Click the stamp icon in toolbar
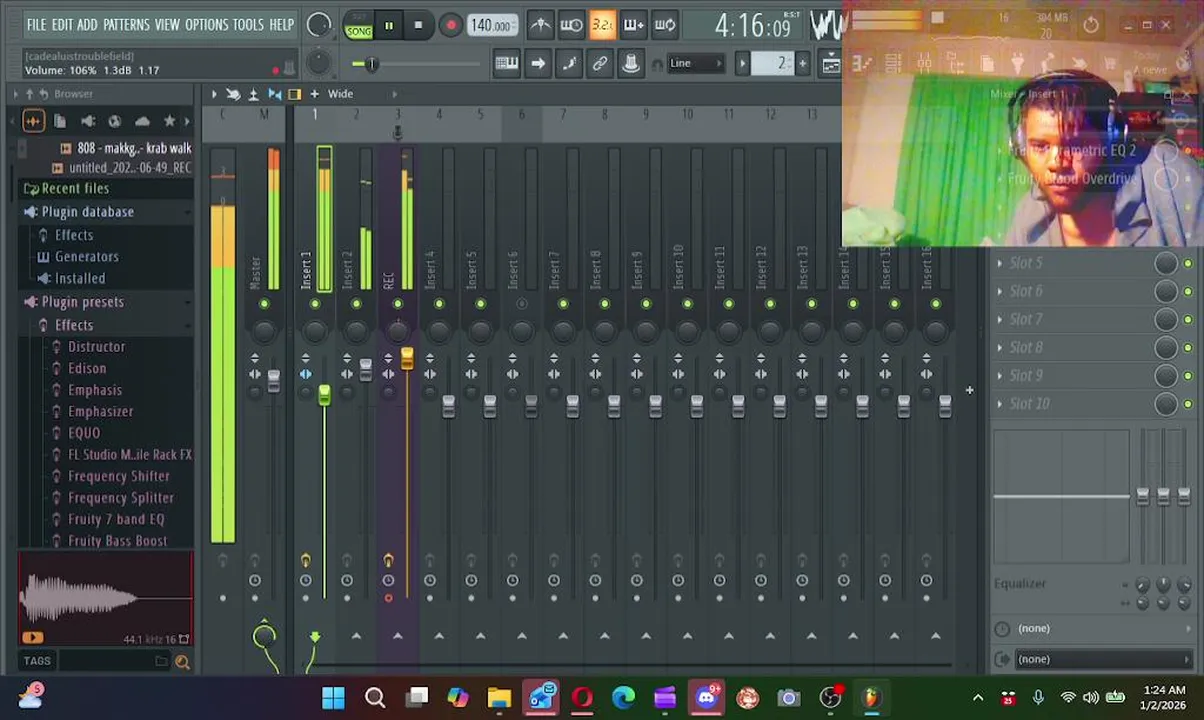This screenshot has width=1204, height=720. 631,64
